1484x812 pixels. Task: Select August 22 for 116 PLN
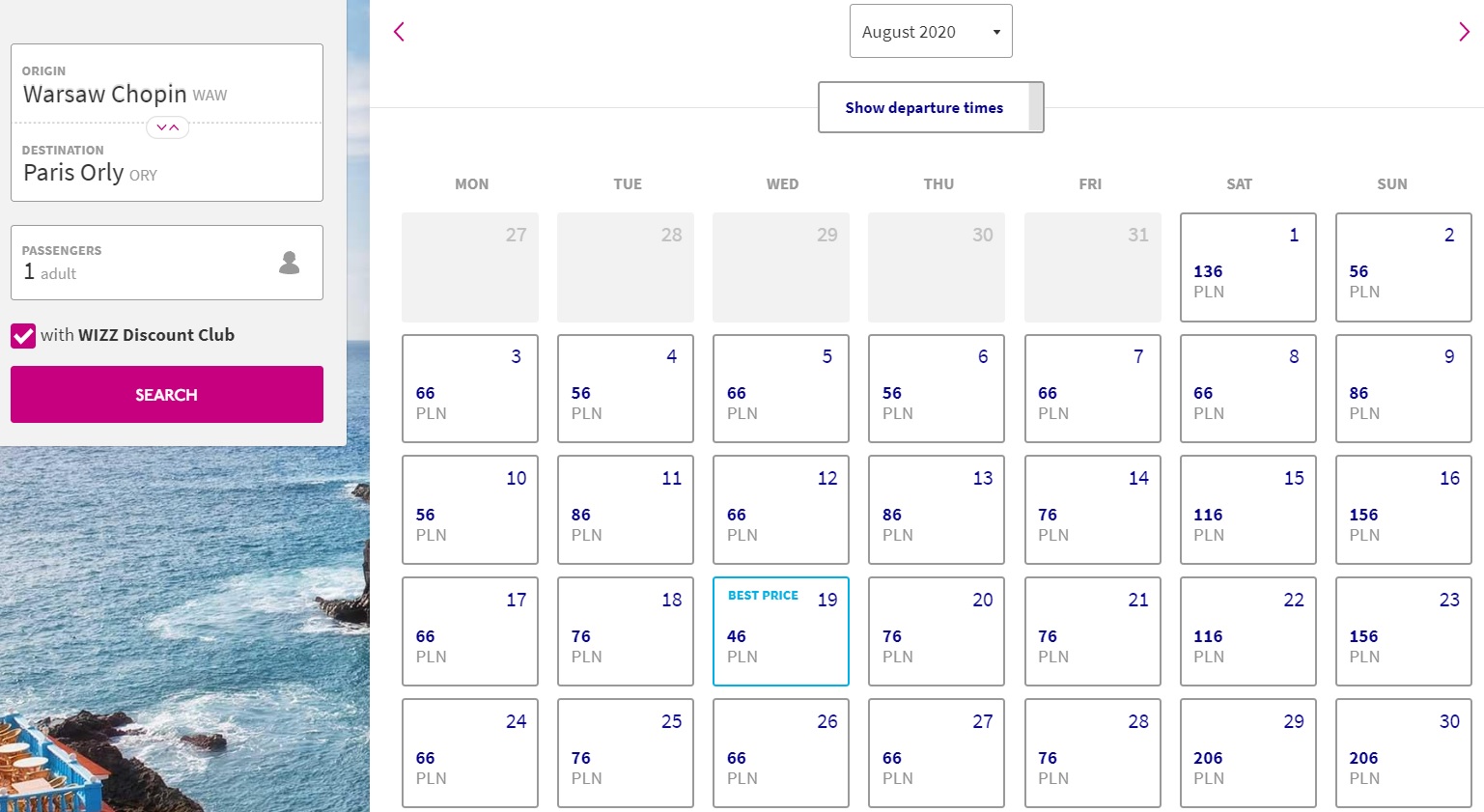1247,631
